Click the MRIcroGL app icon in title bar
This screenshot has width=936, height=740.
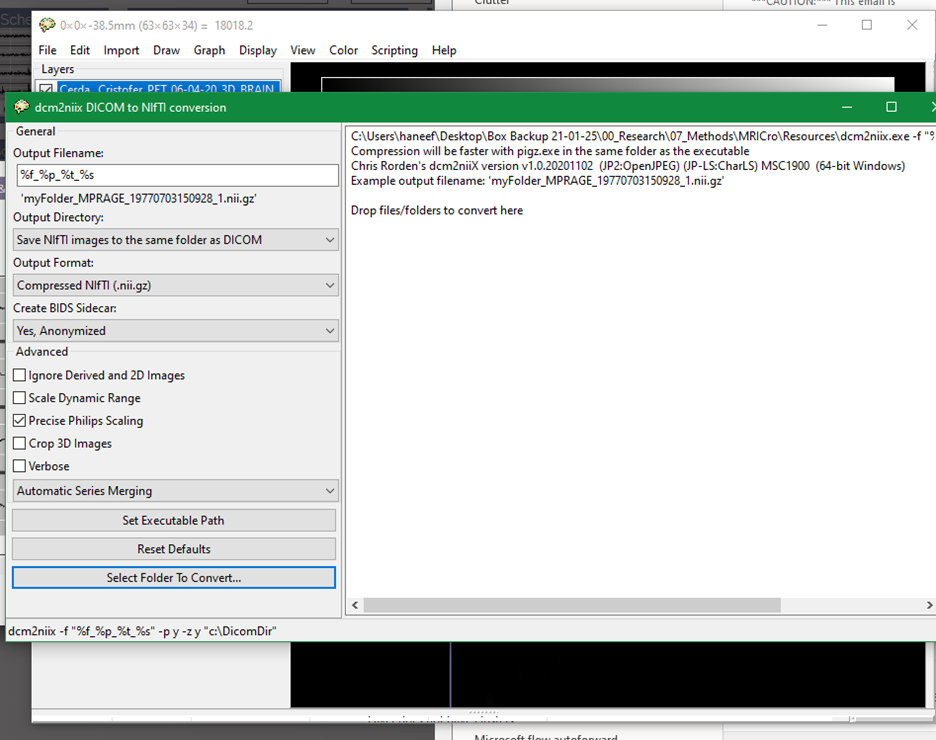tap(47, 26)
